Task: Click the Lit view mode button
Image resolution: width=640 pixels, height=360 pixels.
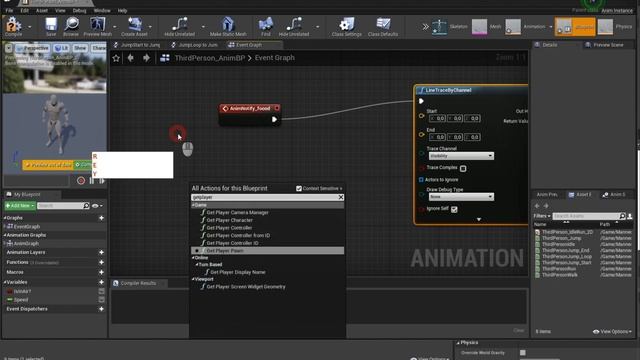Action: pyautogui.click(x=62, y=48)
